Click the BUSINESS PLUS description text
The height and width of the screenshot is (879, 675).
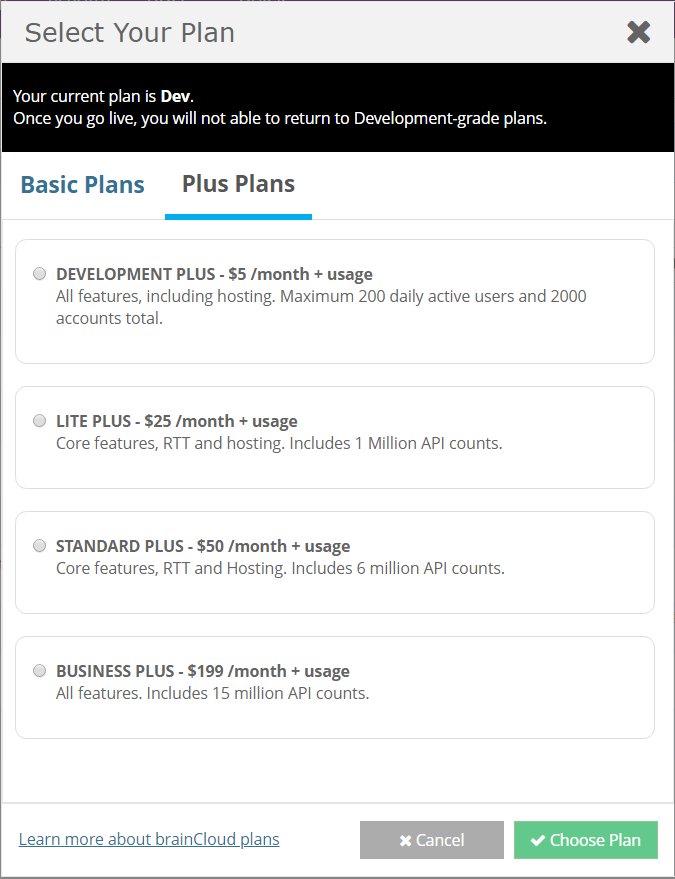(x=210, y=692)
